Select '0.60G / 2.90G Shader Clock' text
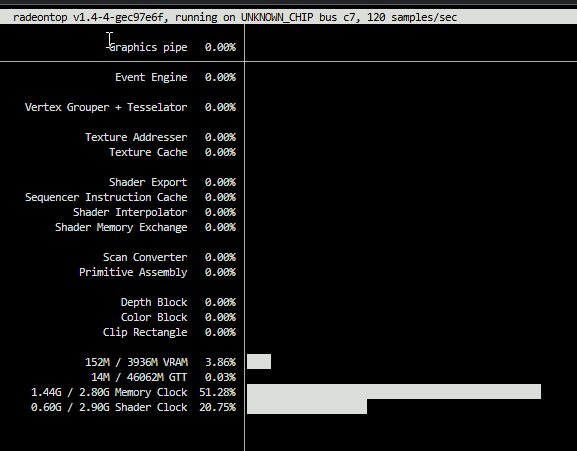577x451 pixels. coord(109,408)
